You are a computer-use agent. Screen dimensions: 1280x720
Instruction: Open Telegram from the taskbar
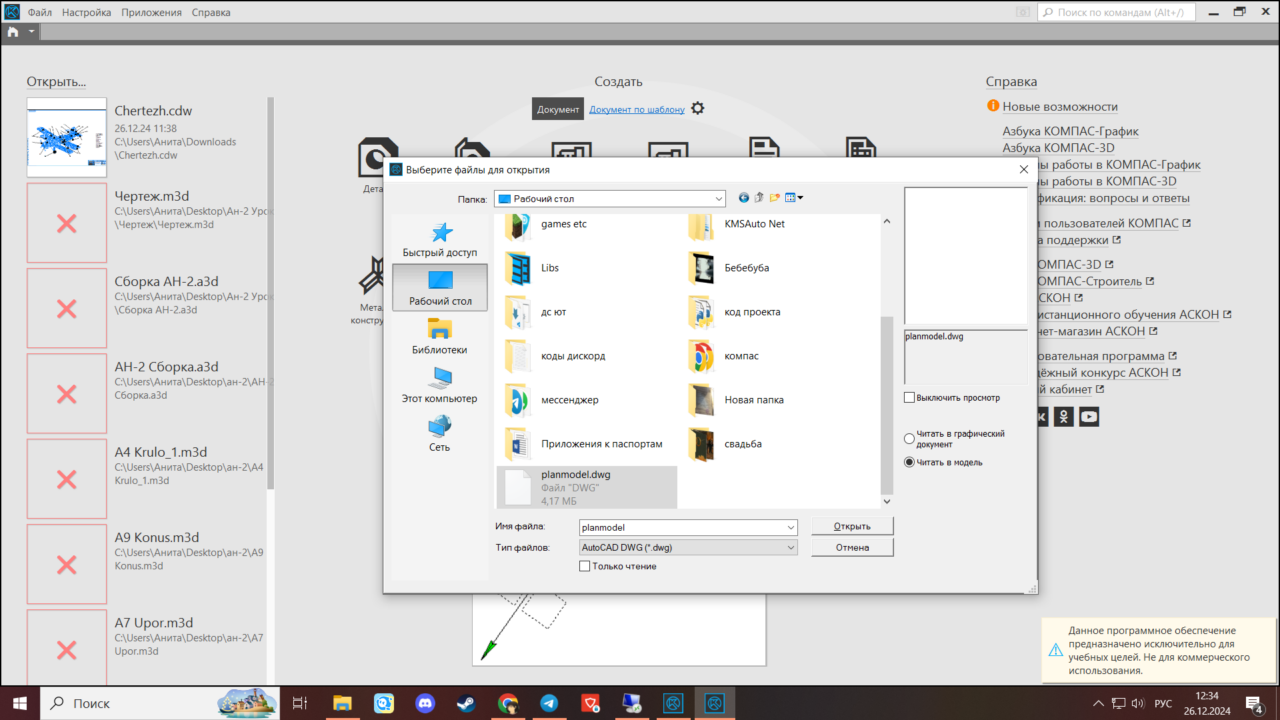pos(549,703)
